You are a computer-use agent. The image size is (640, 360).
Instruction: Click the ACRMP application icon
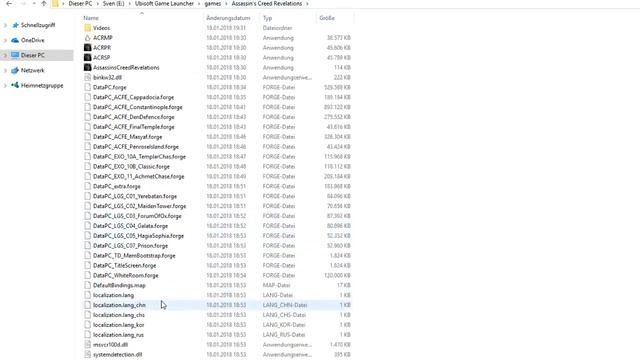click(87, 38)
